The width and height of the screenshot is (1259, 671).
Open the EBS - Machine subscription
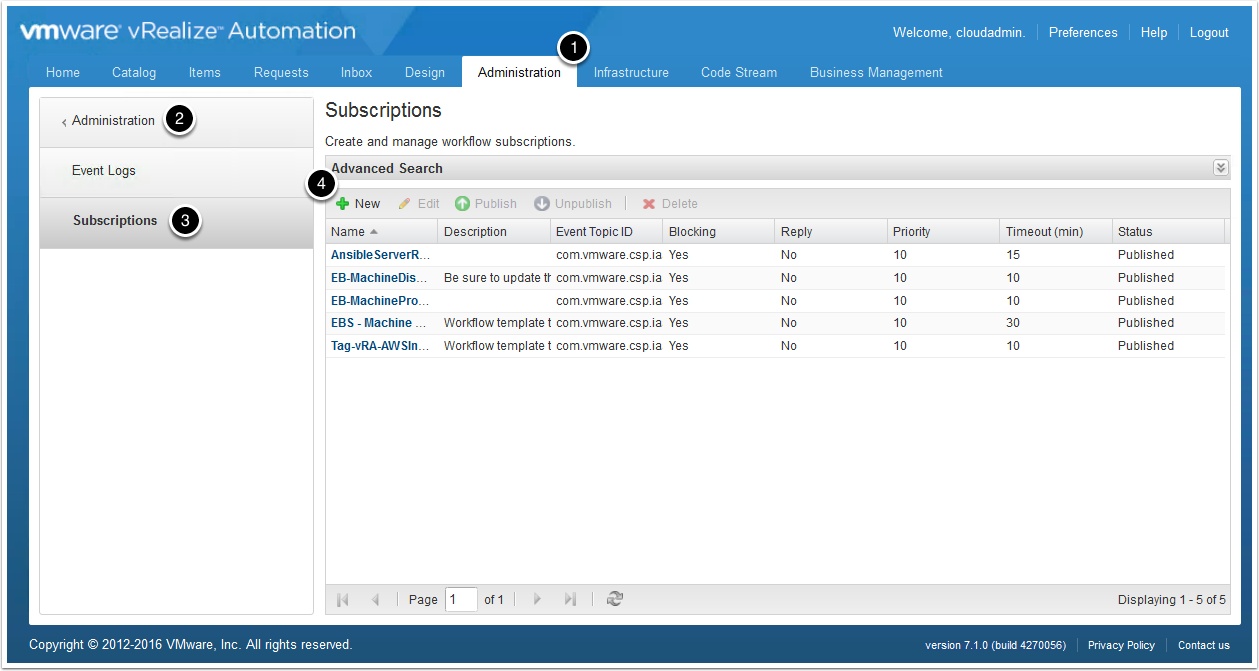[380, 323]
